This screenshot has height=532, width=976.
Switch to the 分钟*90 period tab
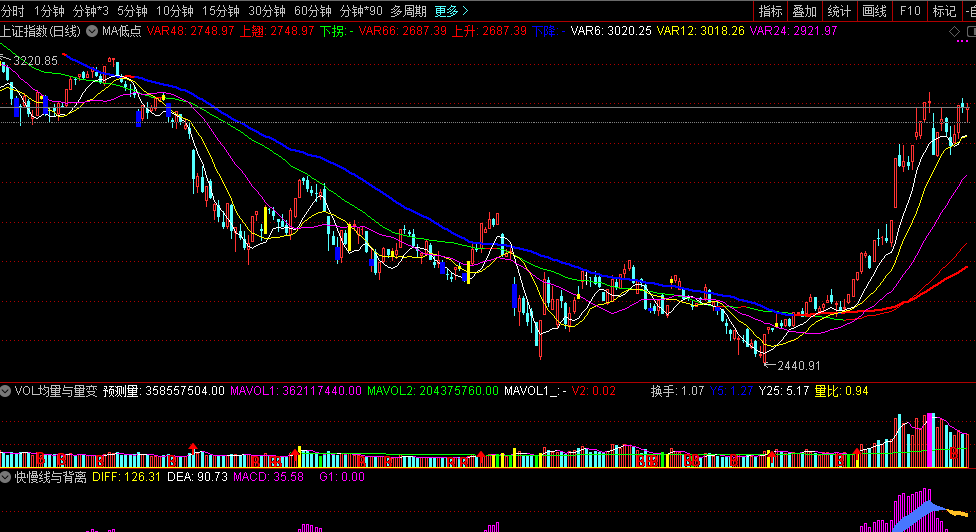(362, 11)
